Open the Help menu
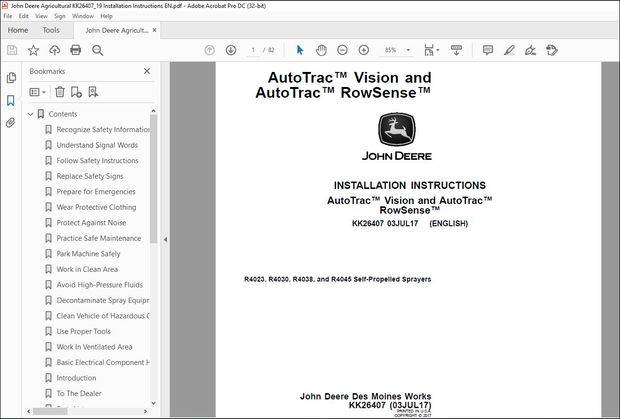The image size is (620, 419). coord(106,16)
